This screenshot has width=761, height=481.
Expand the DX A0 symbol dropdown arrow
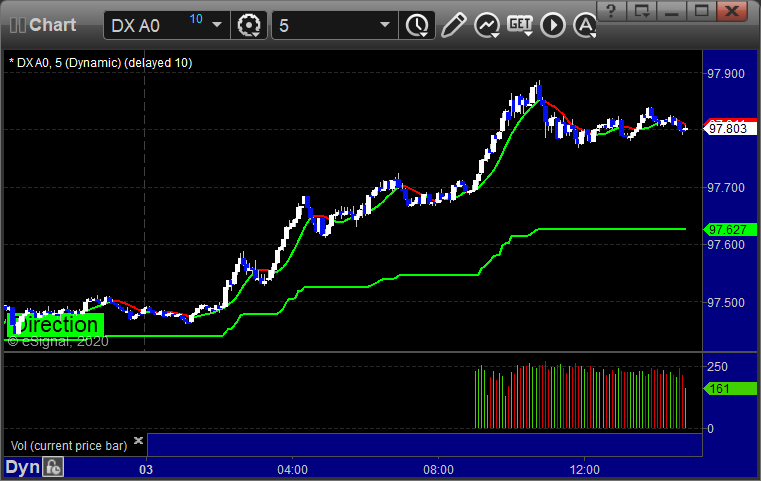217,25
